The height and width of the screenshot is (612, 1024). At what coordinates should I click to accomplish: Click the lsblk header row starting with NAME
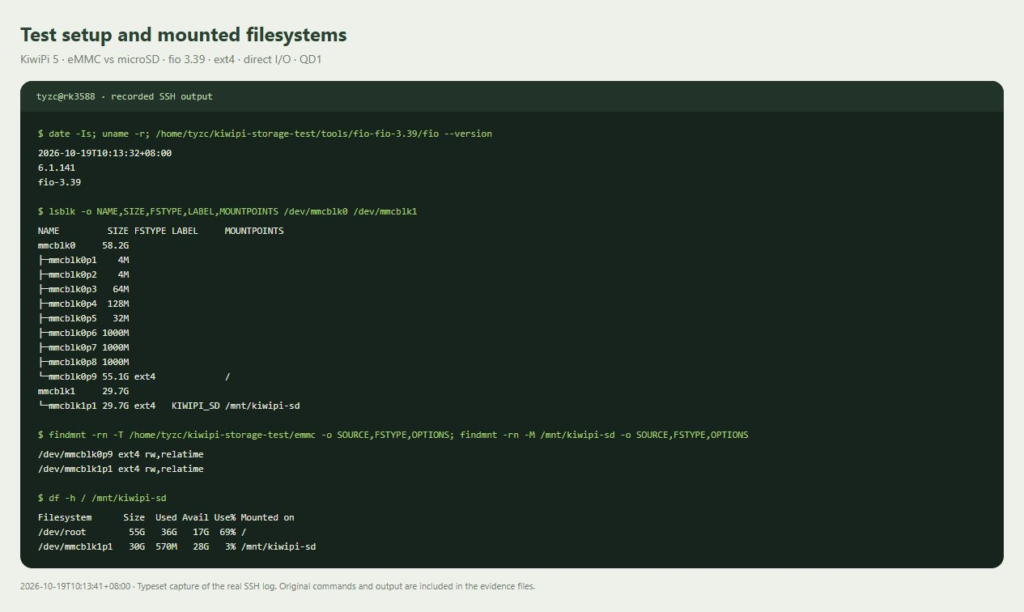tap(161, 231)
